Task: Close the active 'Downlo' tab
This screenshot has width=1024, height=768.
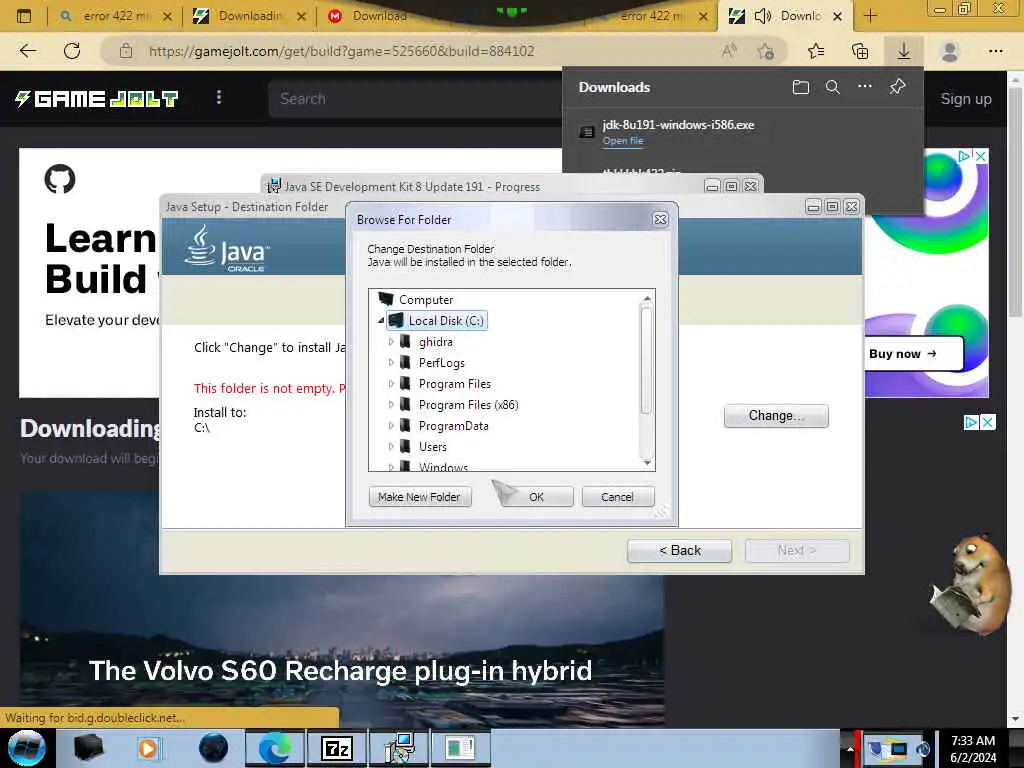Action: [837, 16]
